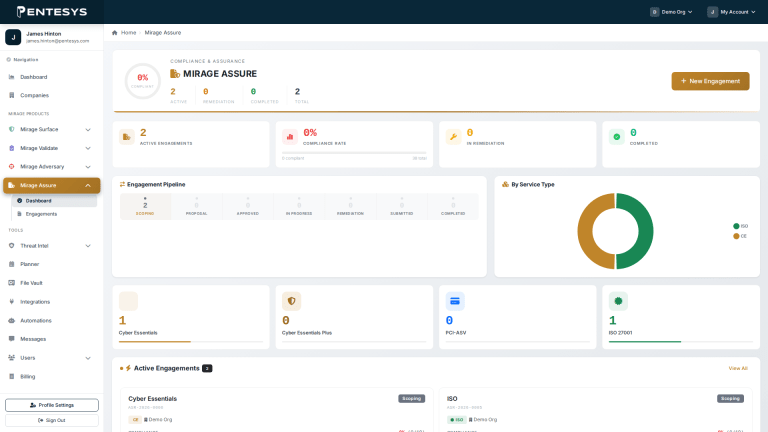Image resolution: width=768 pixels, height=432 pixels.
Task: Click the ISO legend color dot
Action: tap(736, 226)
